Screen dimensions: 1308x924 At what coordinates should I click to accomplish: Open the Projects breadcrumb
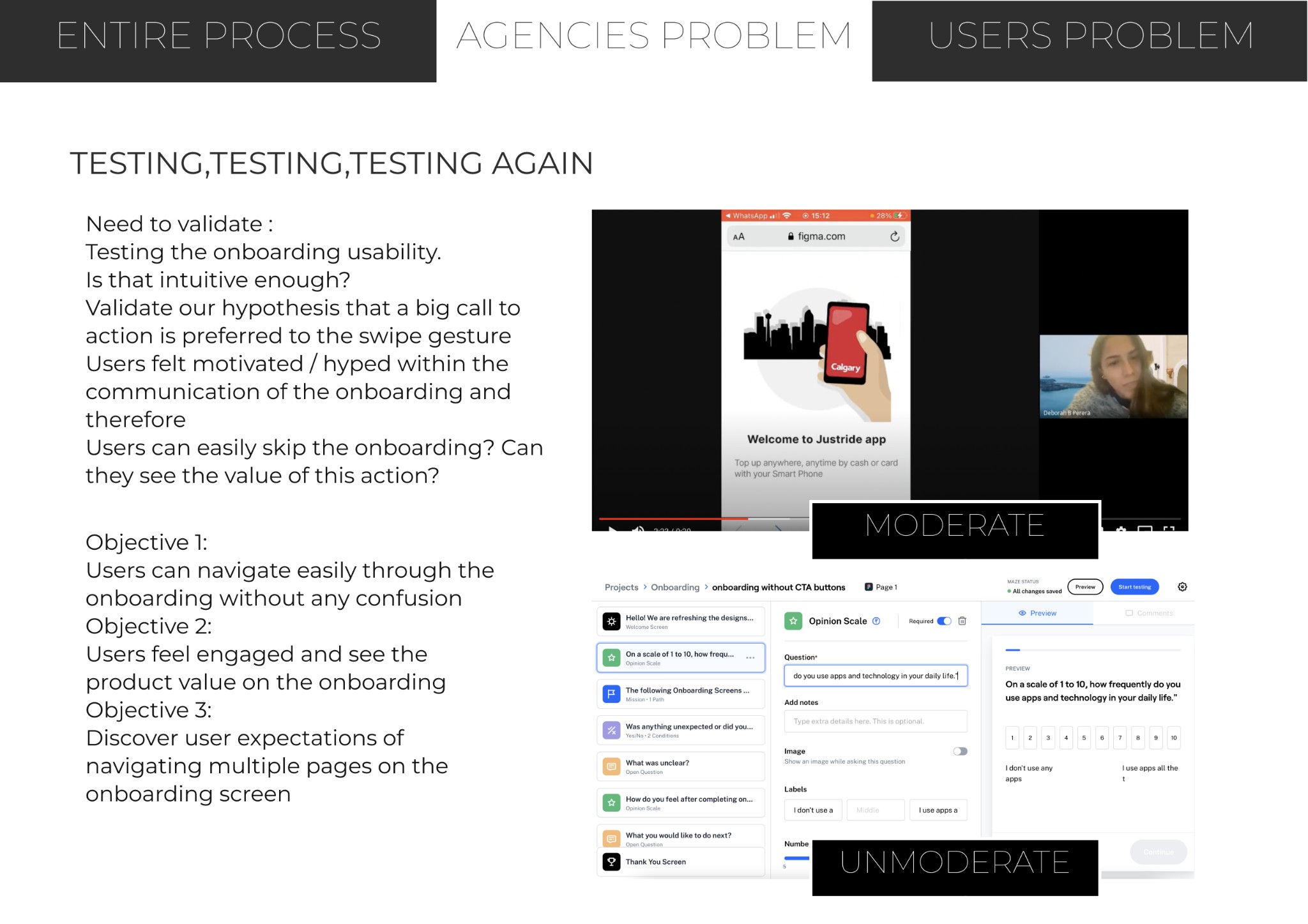tap(621, 587)
